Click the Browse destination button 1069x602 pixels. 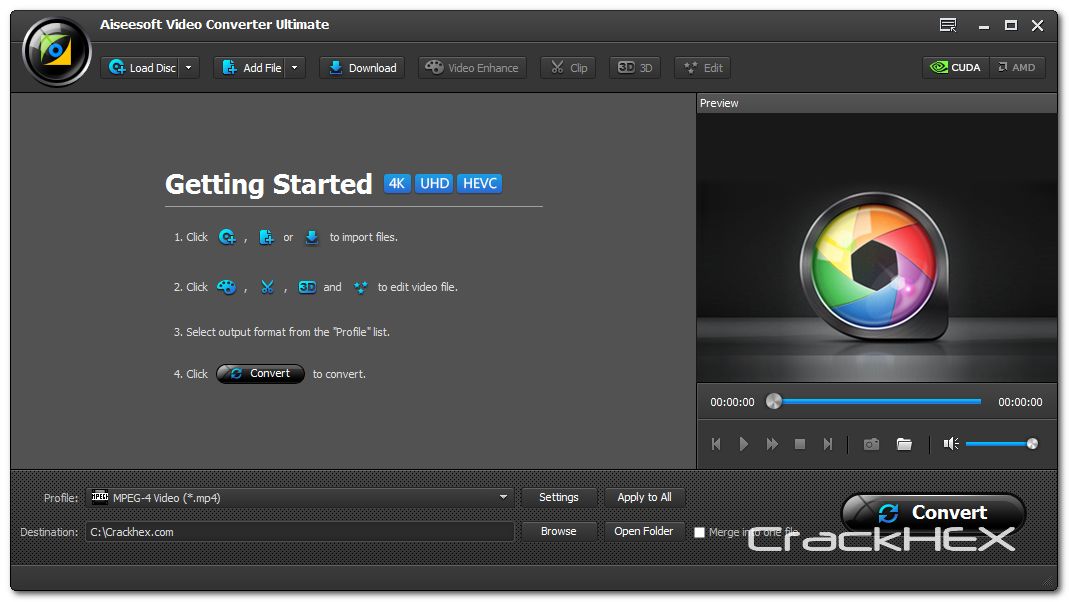[x=558, y=531]
